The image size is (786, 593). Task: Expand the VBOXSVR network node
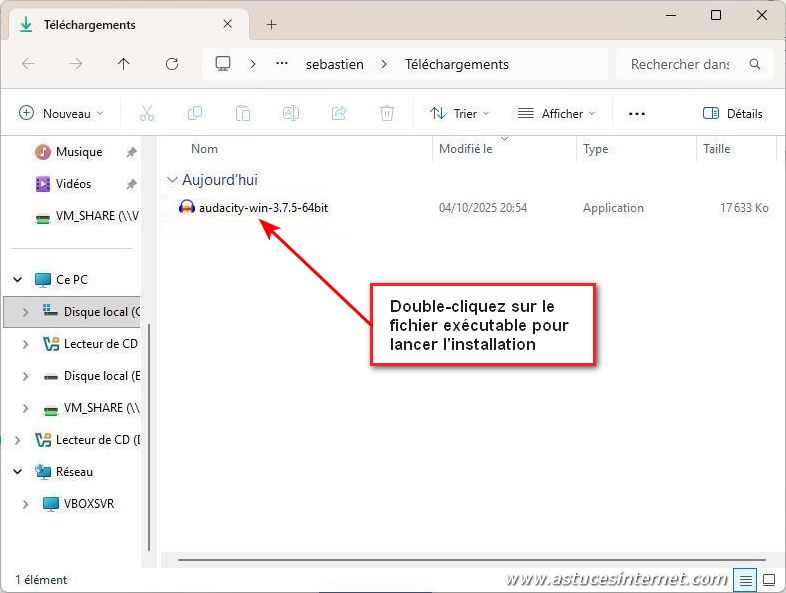(x=25, y=504)
